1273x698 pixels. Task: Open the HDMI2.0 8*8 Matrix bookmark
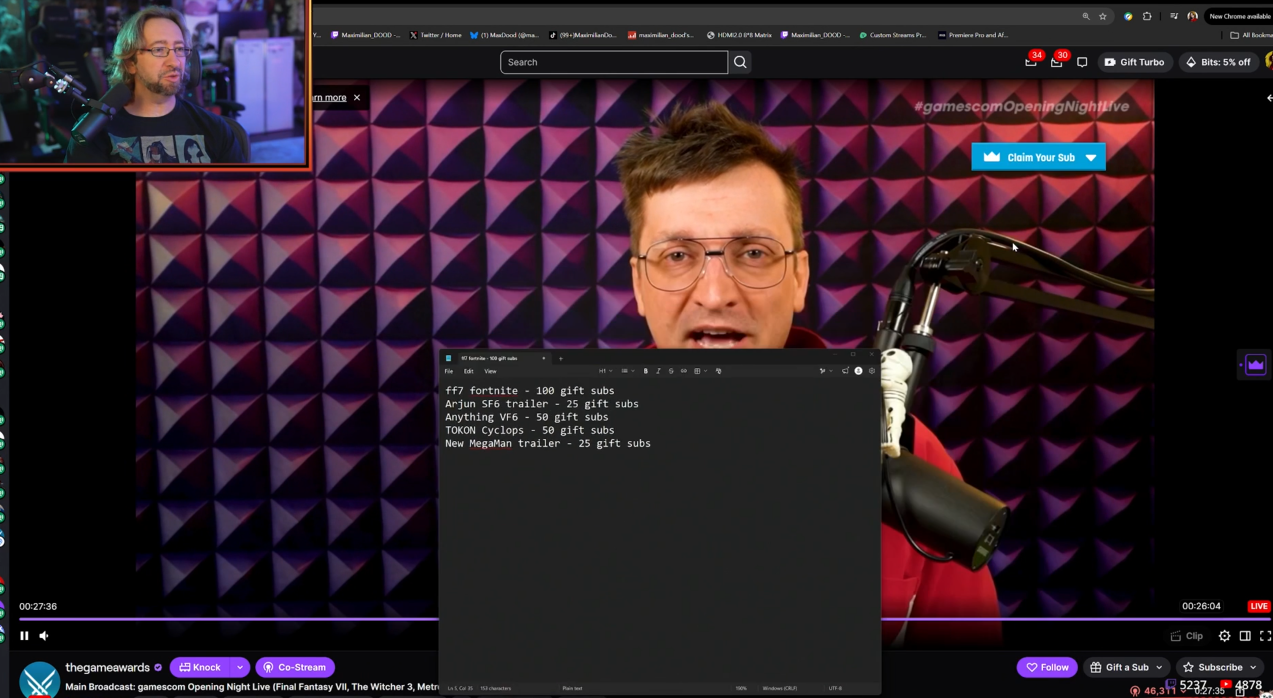point(739,35)
